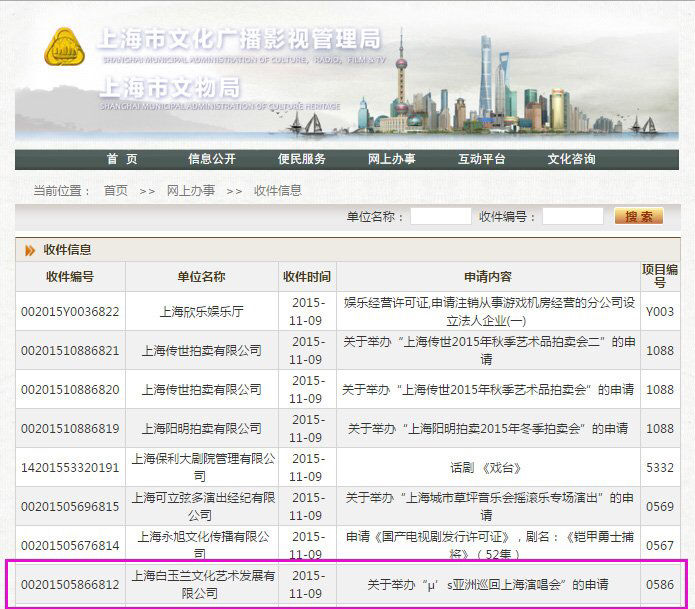Focus the 收件编号 search input field
Screen dimensions: 695x609
coord(573,216)
